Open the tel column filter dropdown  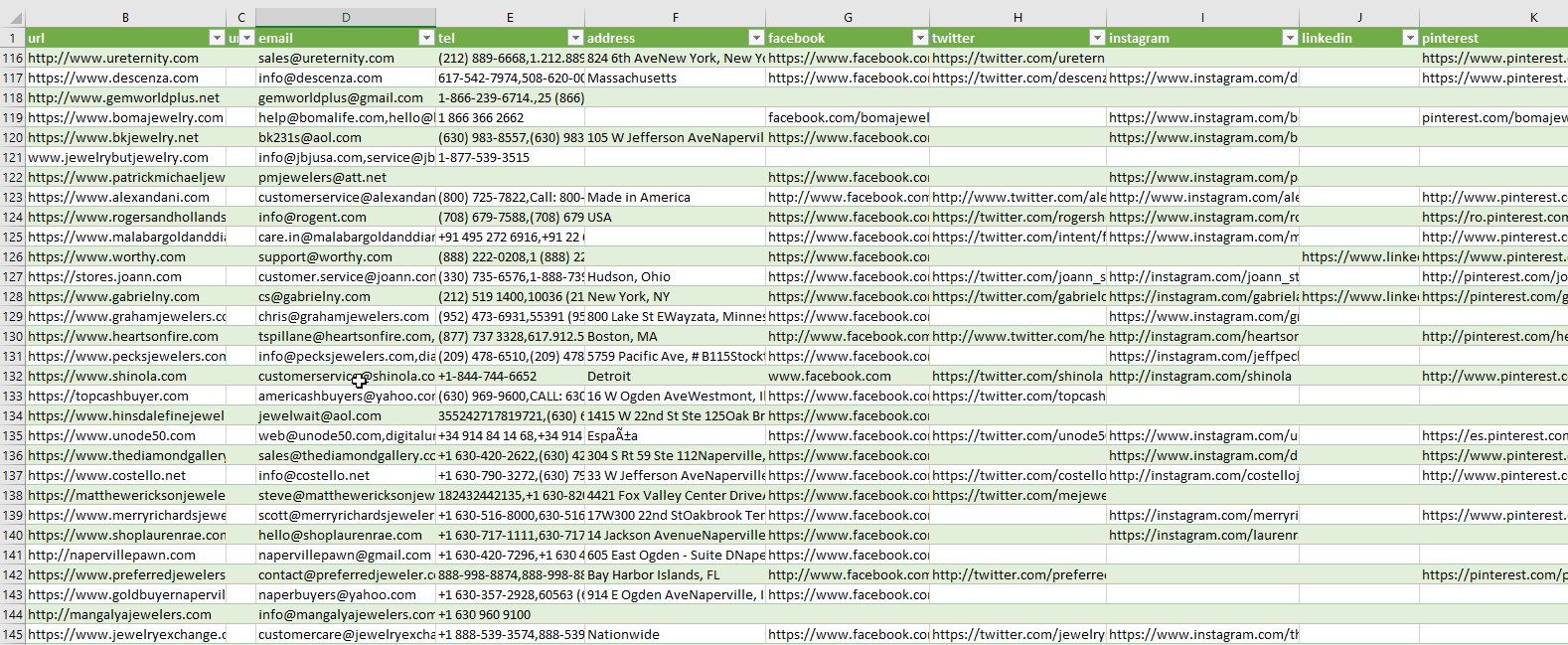pyautogui.click(x=575, y=38)
